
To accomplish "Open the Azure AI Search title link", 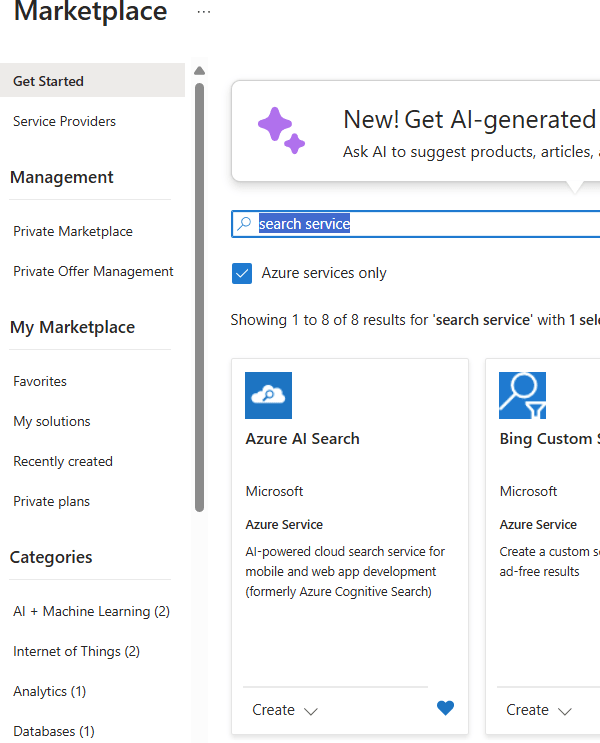I will point(302,438).
